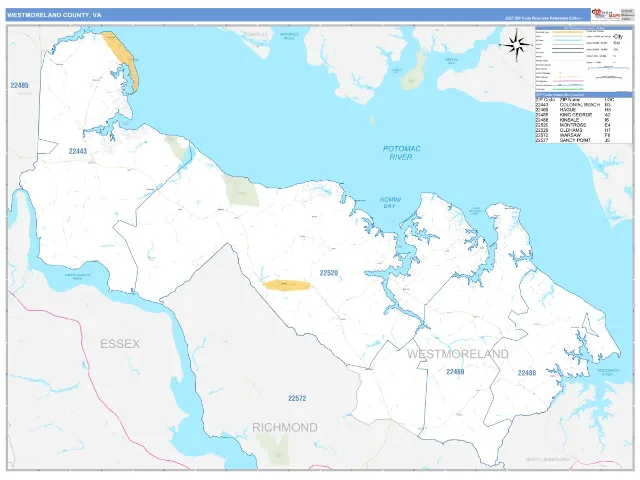Click the 'NORTHUMBERLAND' label at bottom right
This screenshot has width=640, height=480.
547,459
